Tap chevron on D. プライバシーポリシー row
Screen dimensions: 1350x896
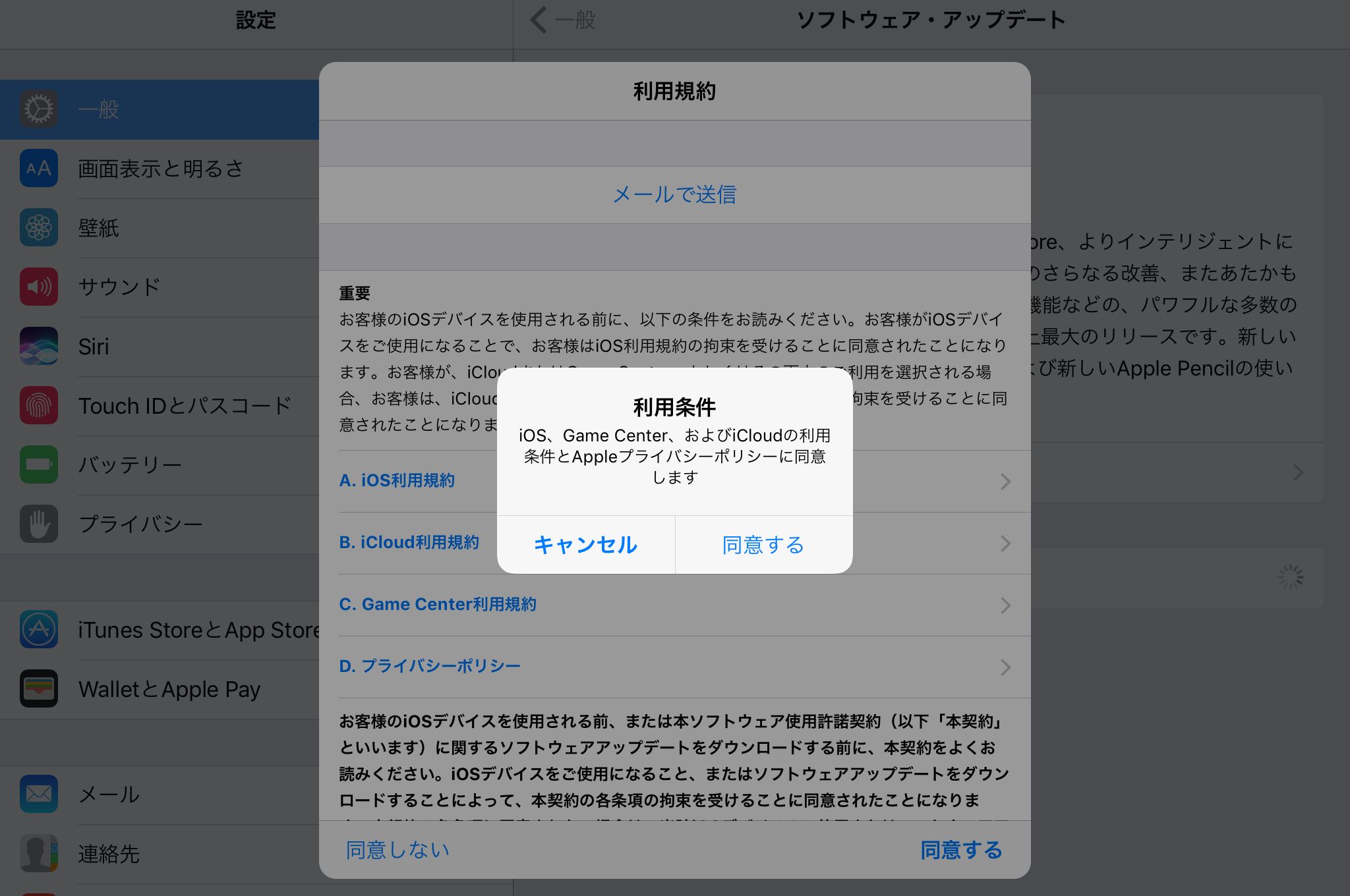1005,667
